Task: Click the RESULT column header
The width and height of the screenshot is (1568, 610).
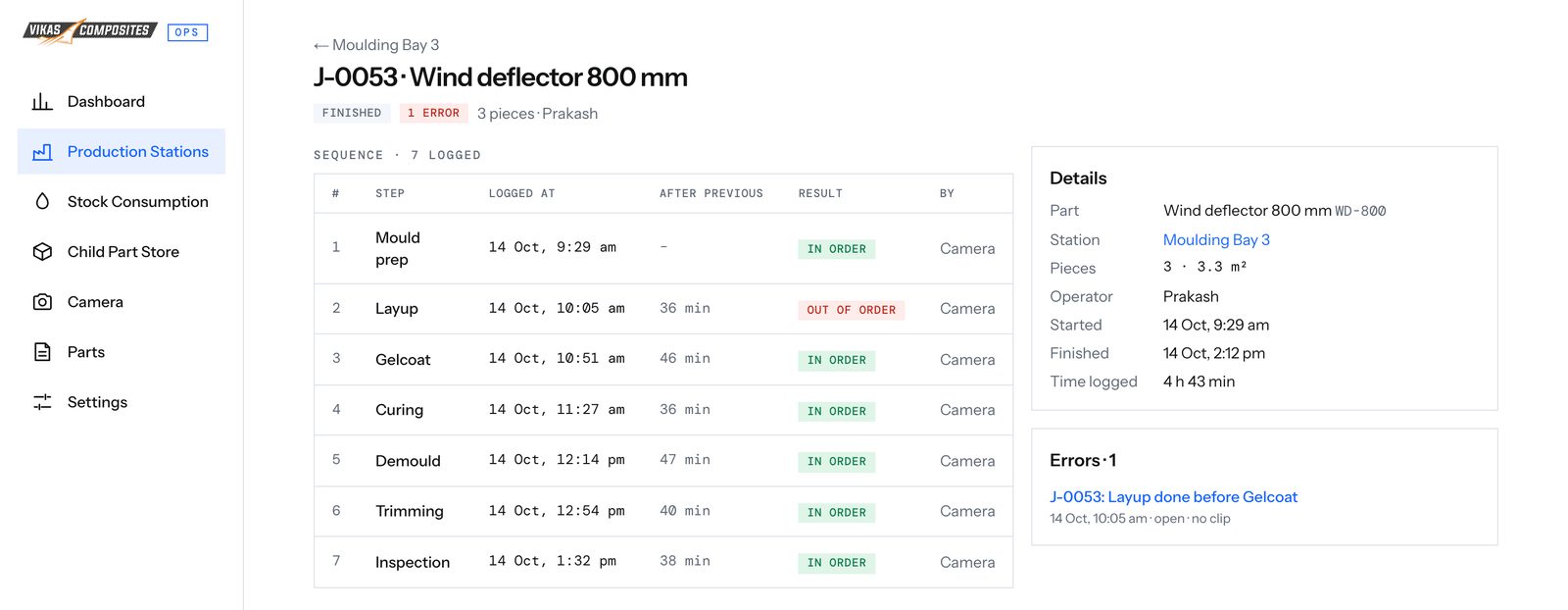Action: pos(820,194)
